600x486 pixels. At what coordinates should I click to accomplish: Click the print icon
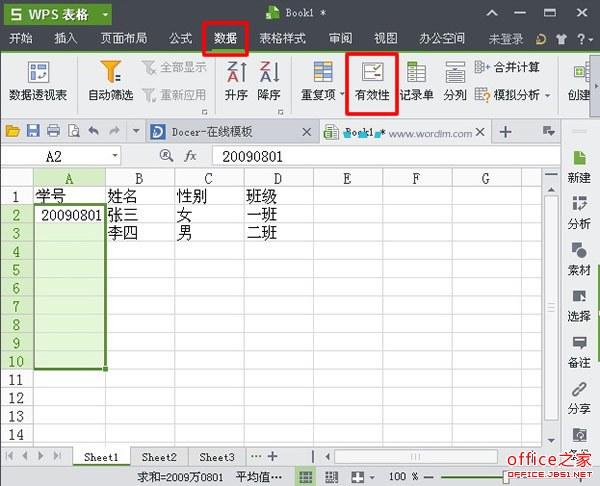point(53,131)
